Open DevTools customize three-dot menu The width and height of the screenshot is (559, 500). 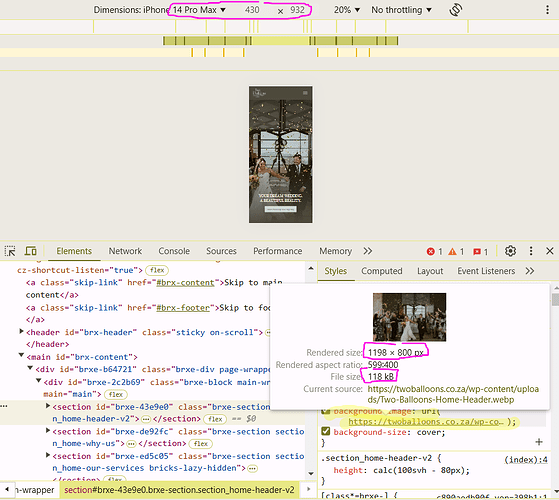[531, 251]
